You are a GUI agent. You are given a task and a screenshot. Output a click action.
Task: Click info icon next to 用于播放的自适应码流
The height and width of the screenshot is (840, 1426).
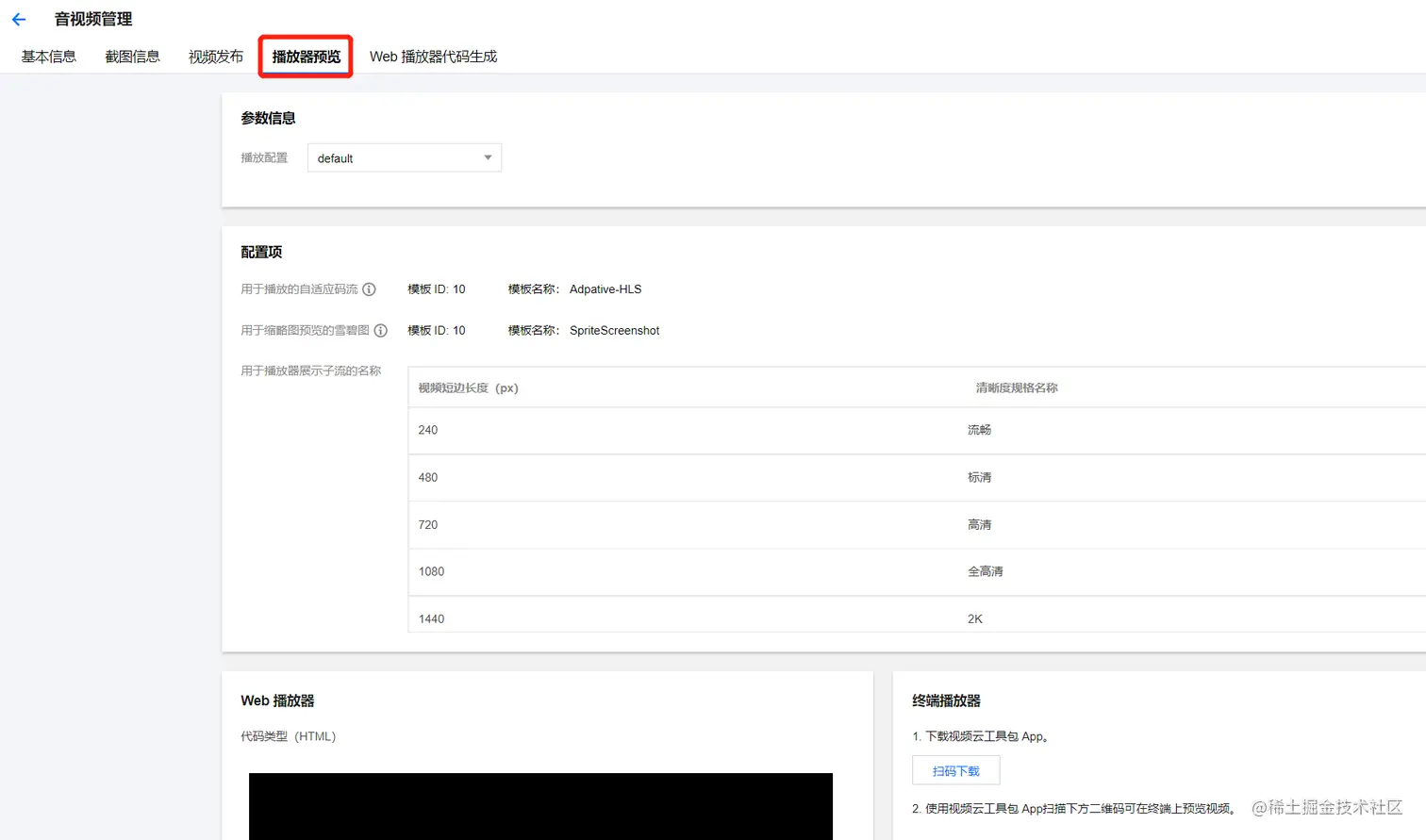[x=370, y=289]
